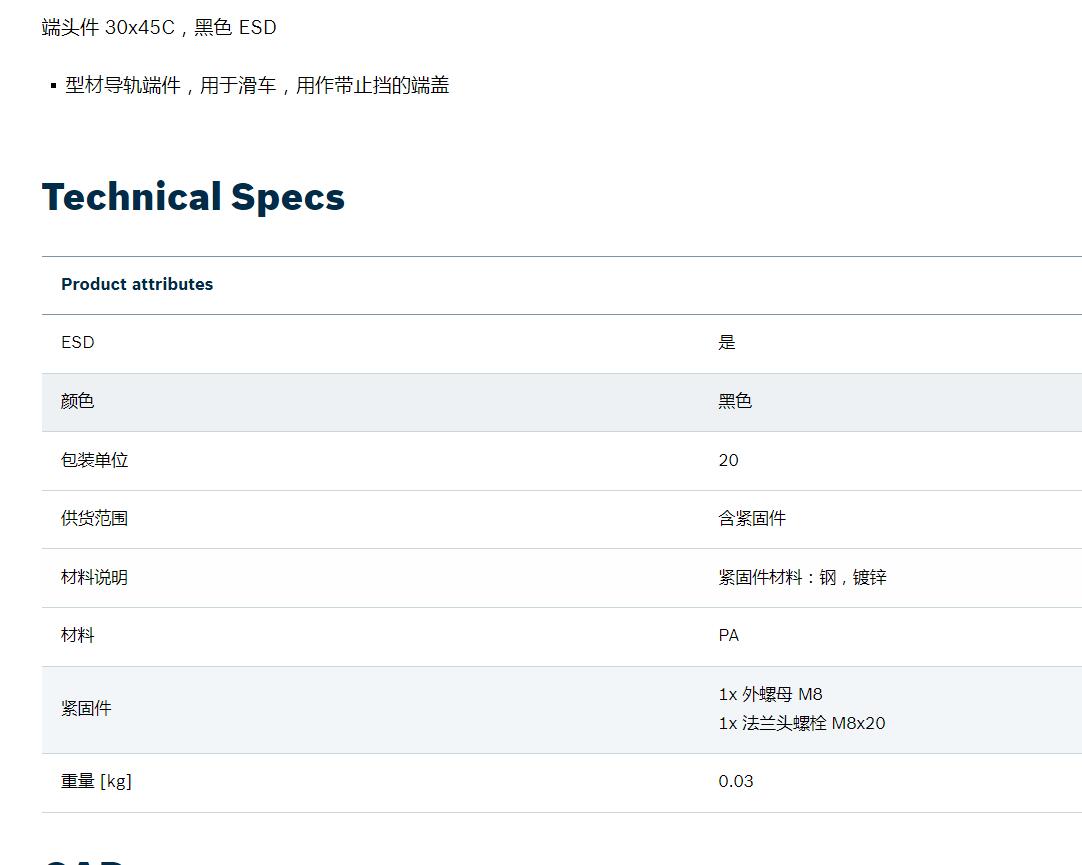
Task: Click the 材料说明 label
Action: tap(95, 577)
